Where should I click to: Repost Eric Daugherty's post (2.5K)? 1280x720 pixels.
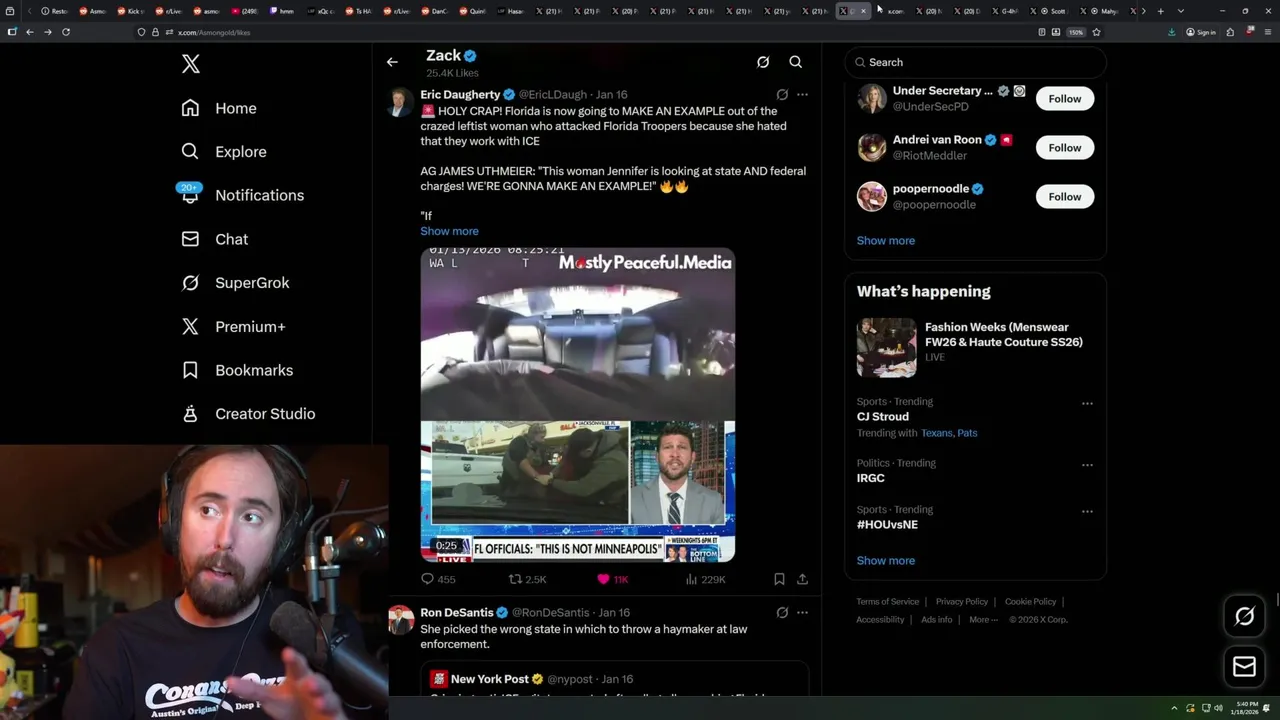[x=527, y=579]
